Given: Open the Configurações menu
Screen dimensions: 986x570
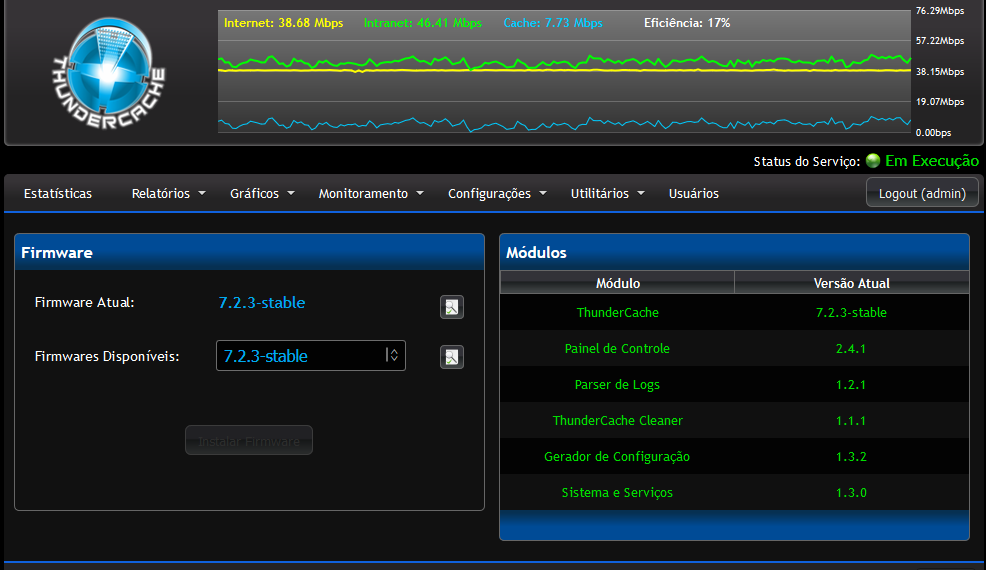Looking at the screenshot, I should click(x=497, y=194).
